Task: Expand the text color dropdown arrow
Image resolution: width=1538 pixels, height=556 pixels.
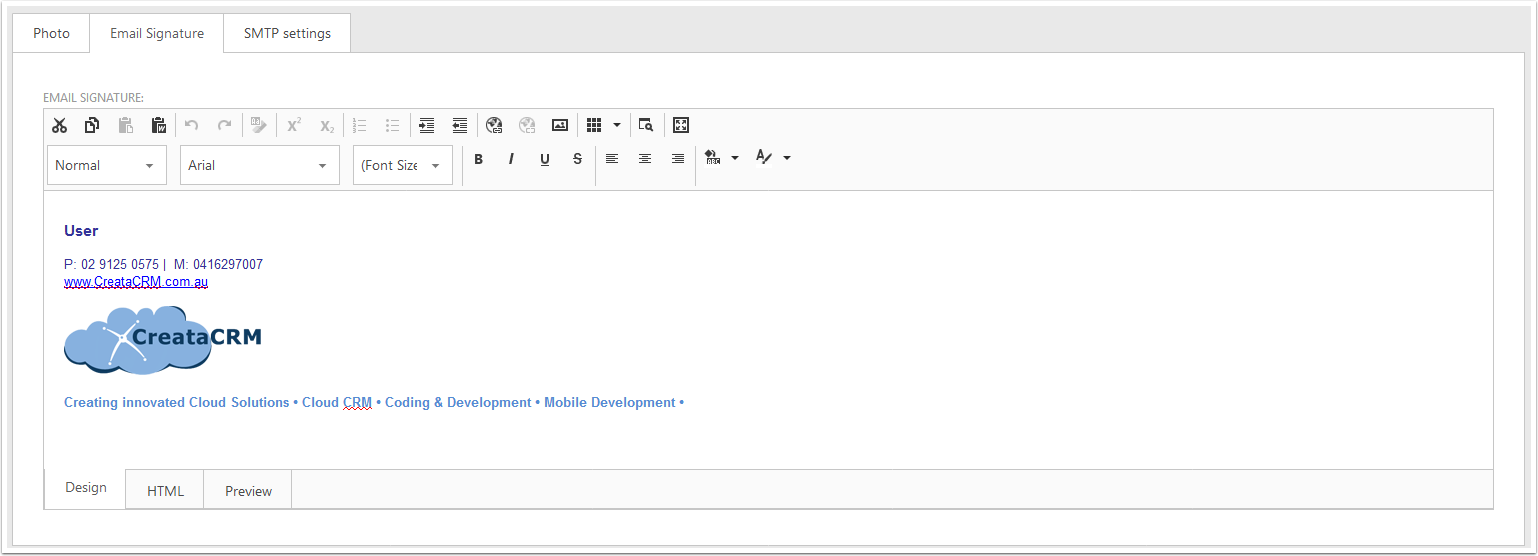Action: click(787, 158)
